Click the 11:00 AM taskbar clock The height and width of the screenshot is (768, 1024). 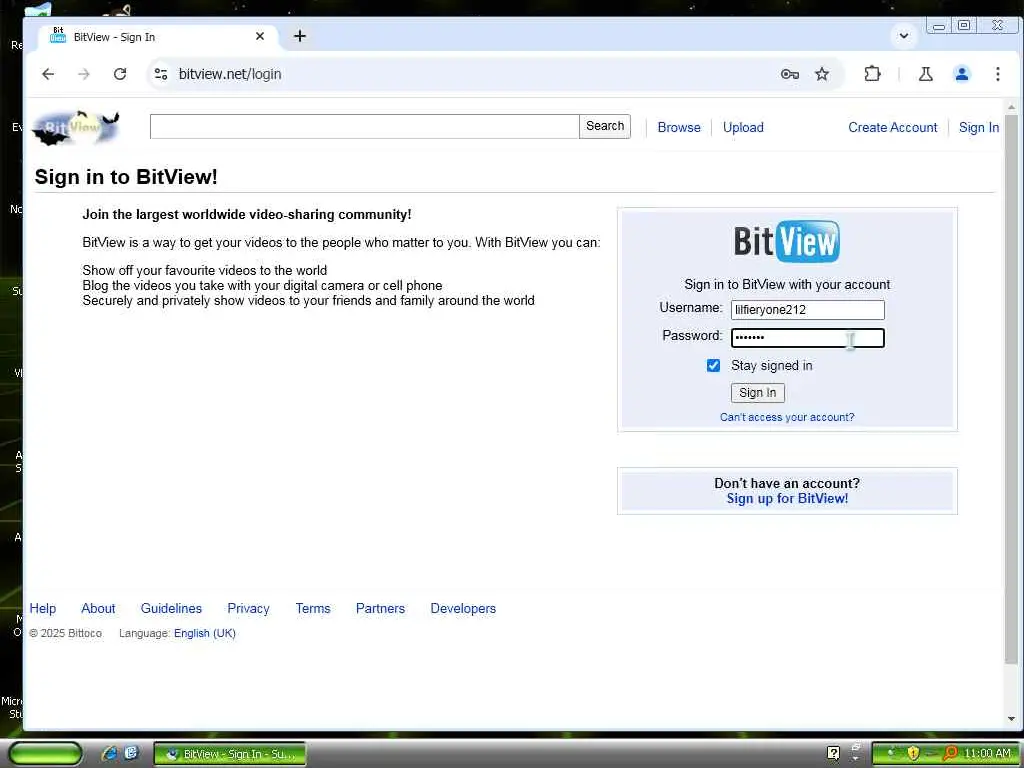coord(987,753)
